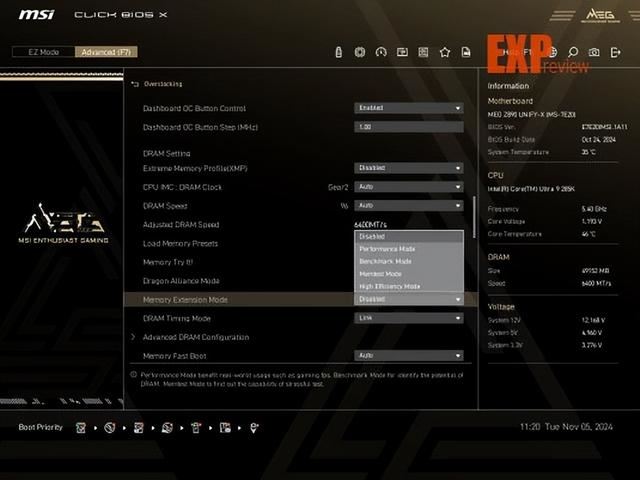Expand Advanced DRAM Configuration
This screenshot has width=640, height=480.
point(195,337)
